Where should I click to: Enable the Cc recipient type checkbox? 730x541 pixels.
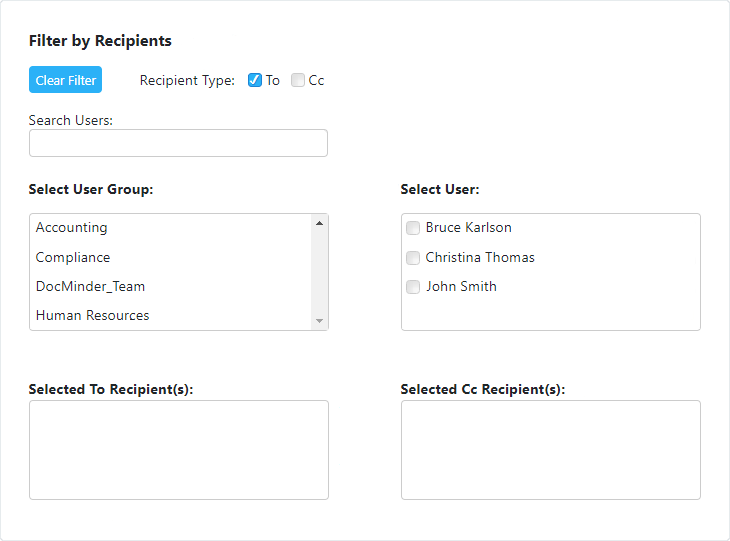tap(298, 80)
